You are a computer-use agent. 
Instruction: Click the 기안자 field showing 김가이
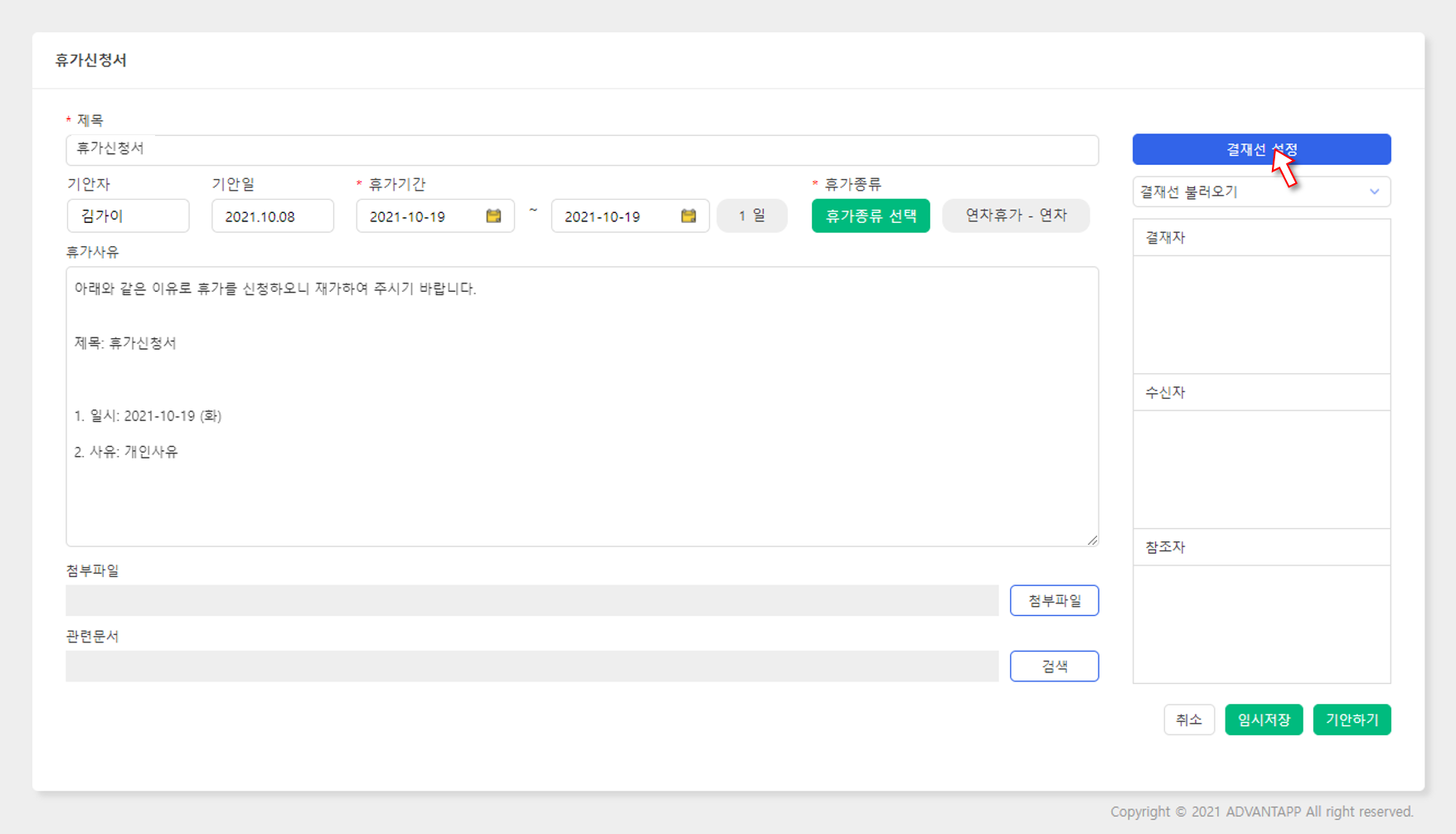click(128, 216)
